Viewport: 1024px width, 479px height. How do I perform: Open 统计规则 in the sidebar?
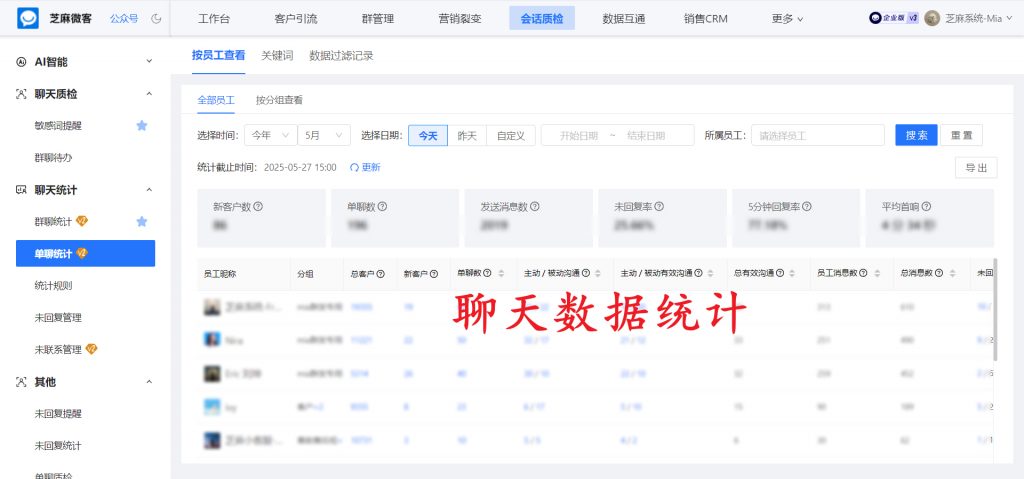pos(54,286)
